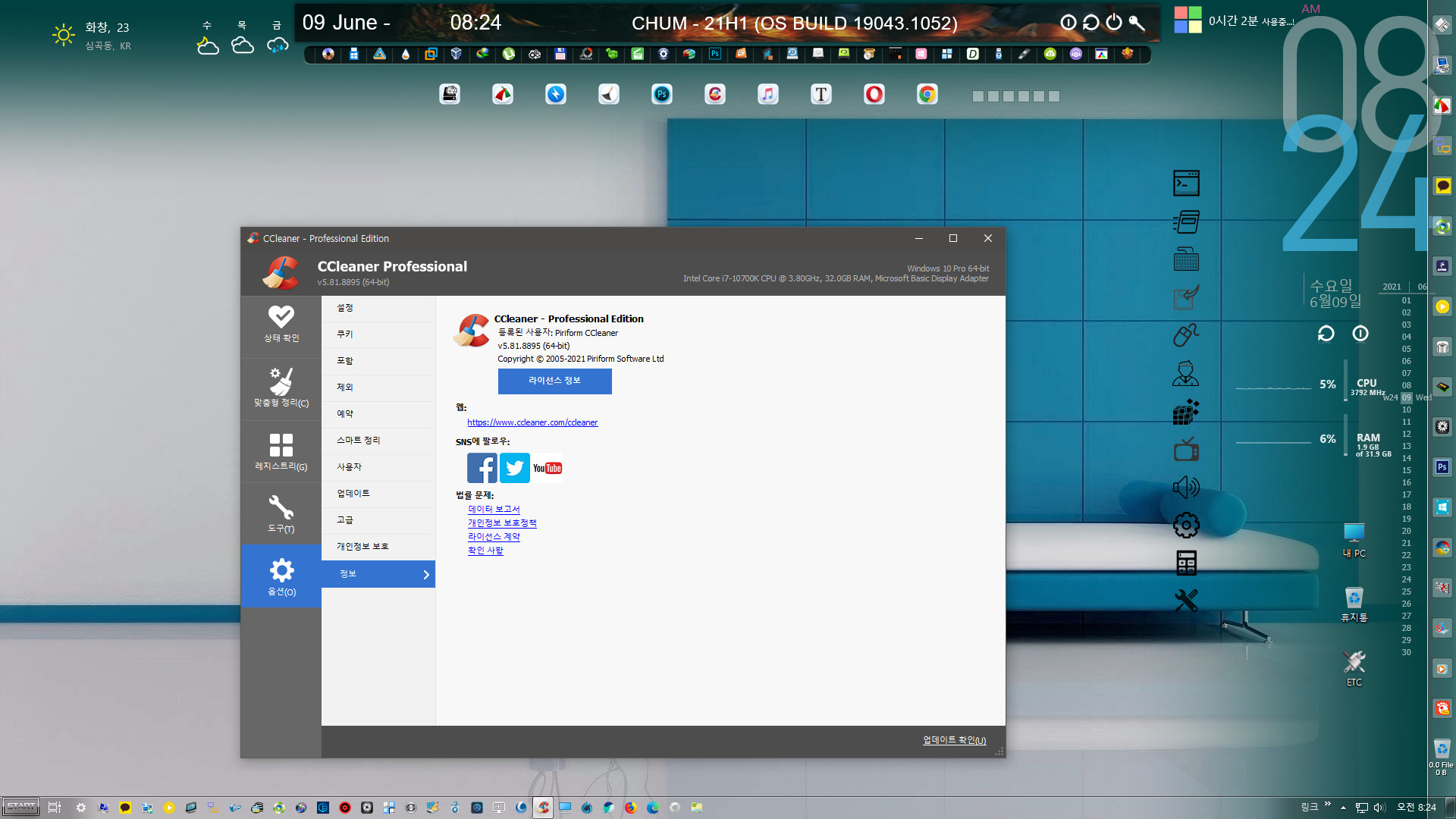Click the taskbar clock 오전 8:24
The image size is (1456, 819).
(1416, 808)
